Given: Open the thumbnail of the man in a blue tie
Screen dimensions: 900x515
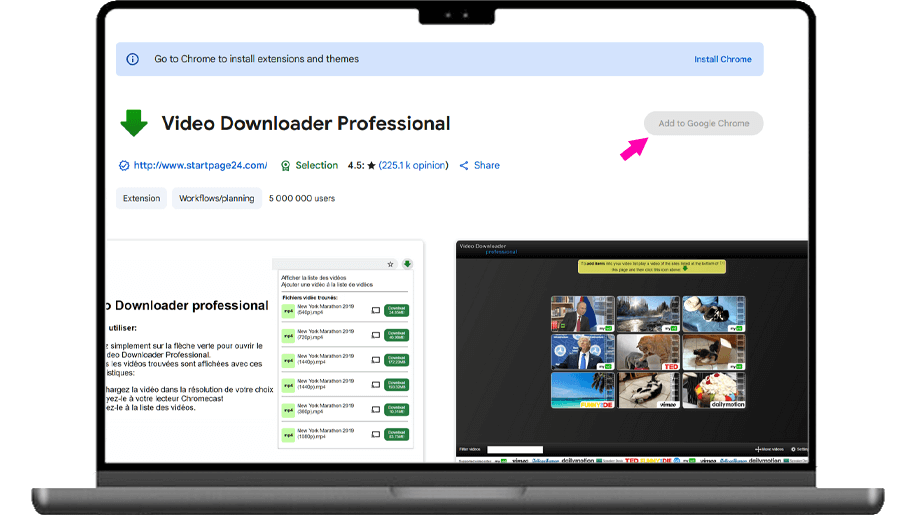Looking at the screenshot, I should pos(583,352).
